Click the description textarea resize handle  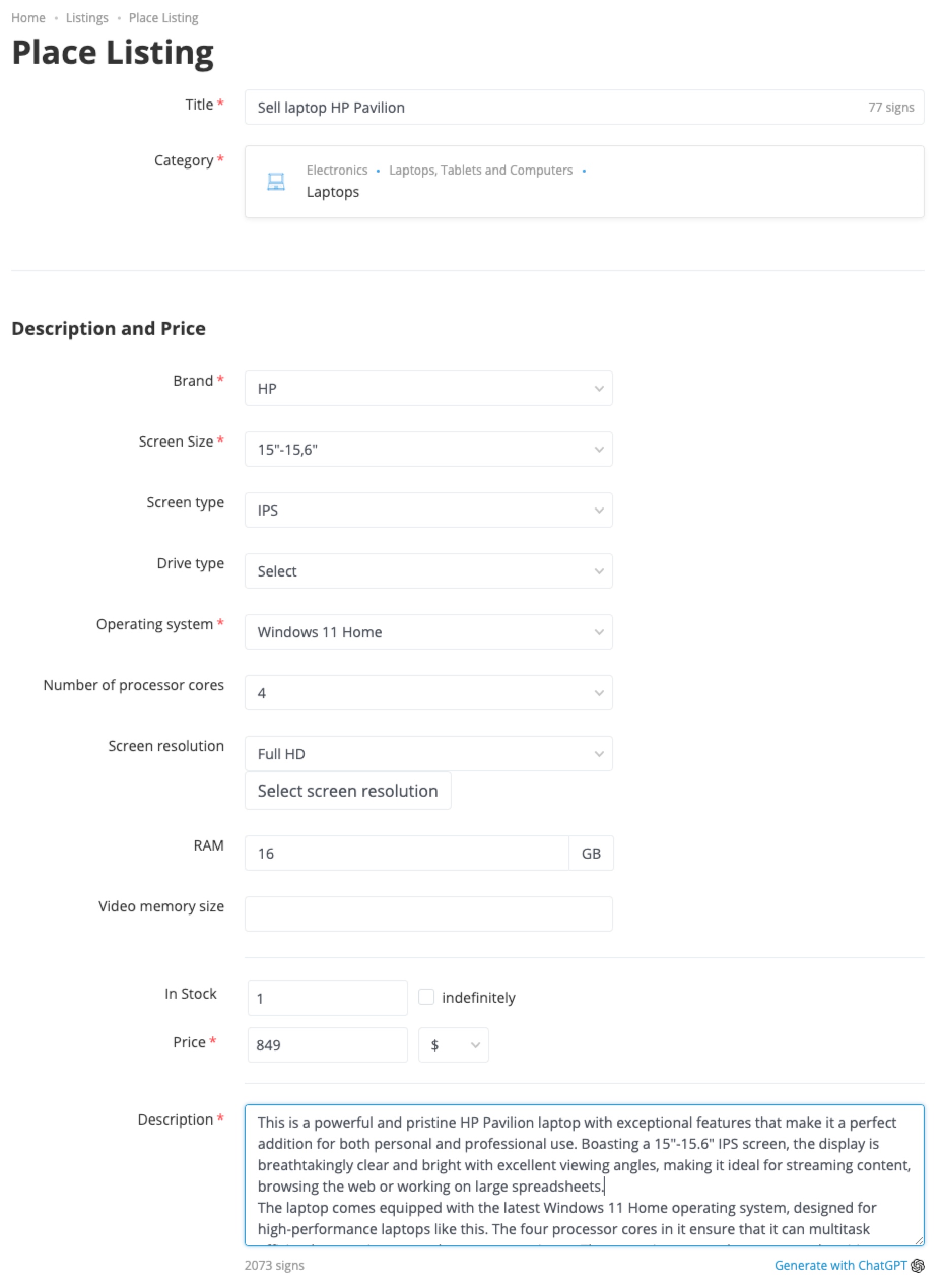[x=919, y=1241]
